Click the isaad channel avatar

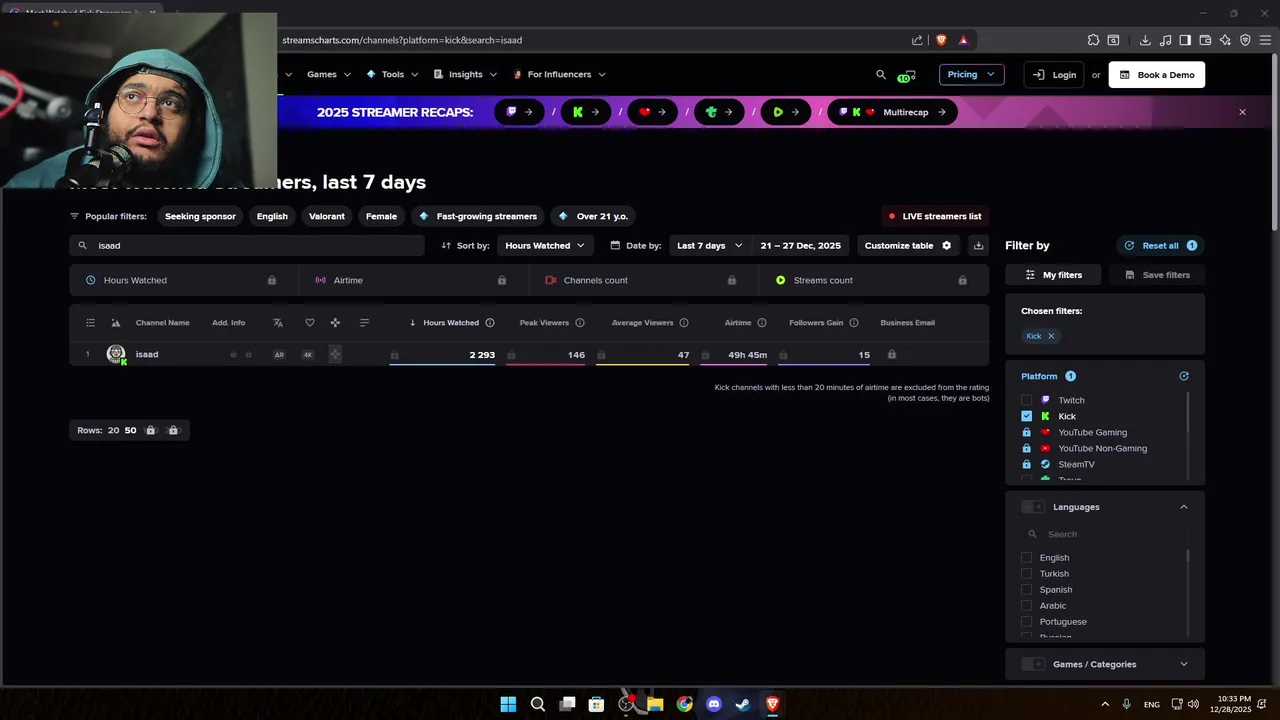[116, 354]
